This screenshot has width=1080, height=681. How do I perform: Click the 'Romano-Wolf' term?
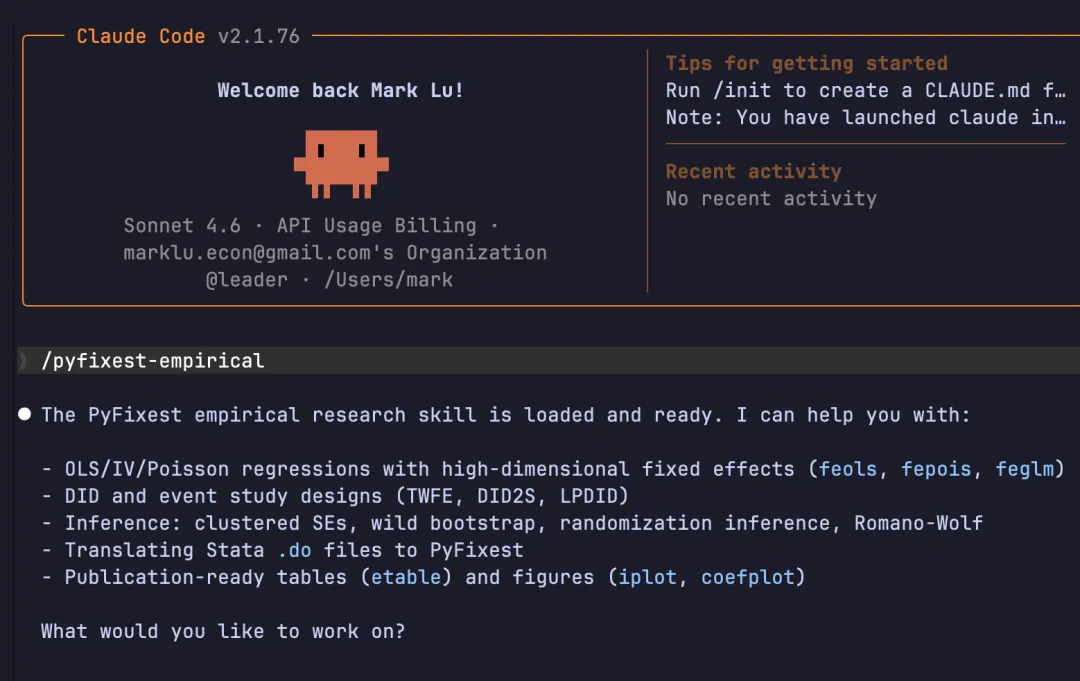(x=918, y=523)
